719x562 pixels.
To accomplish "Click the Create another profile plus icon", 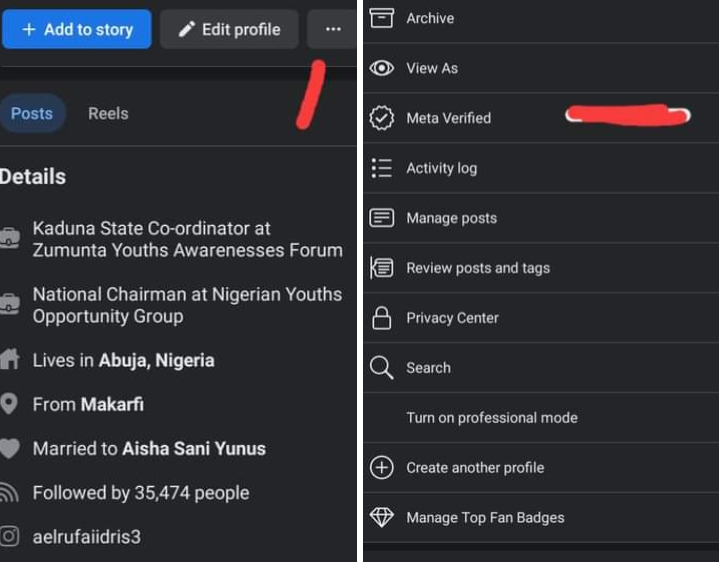I will pos(381,468).
